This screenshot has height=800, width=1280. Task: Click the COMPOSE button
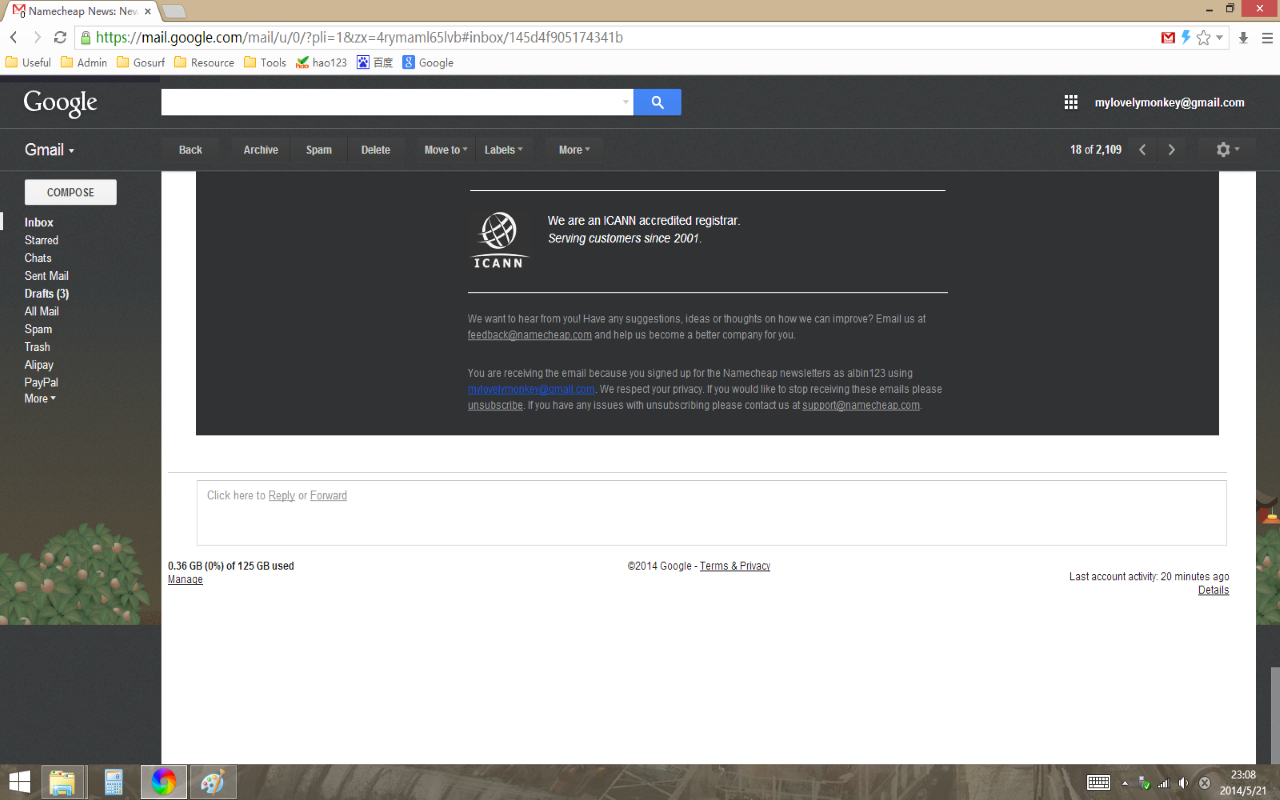(70, 192)
